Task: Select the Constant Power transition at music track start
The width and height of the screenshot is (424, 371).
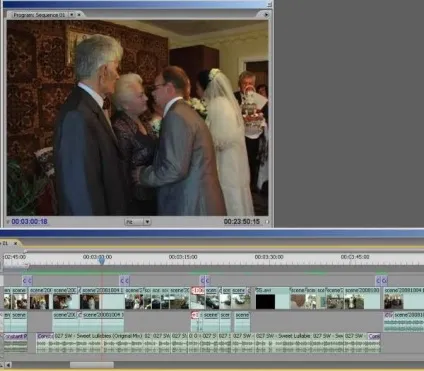Action: (15, 336)
